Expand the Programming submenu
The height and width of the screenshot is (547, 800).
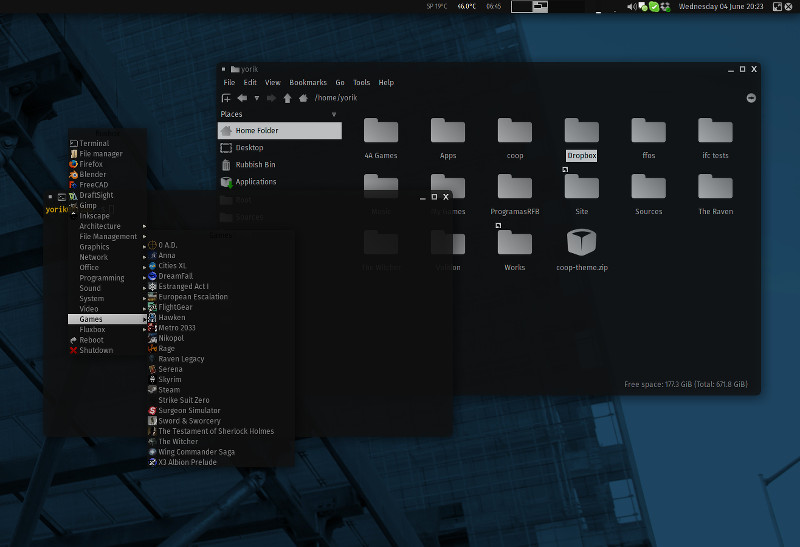coord(102,278)
